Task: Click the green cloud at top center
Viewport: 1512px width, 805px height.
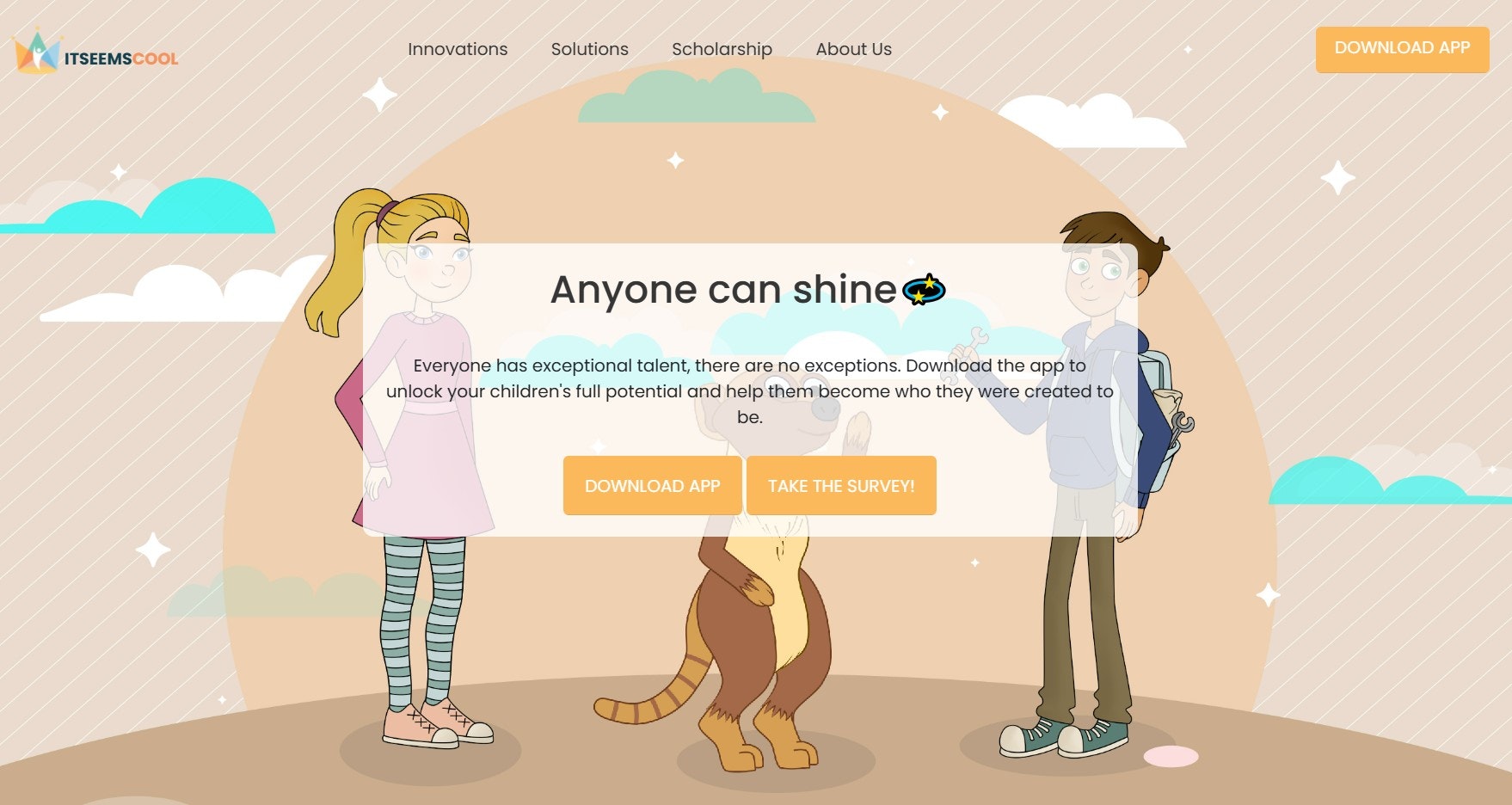Action: pyautogui.click(x=697, y=96)
